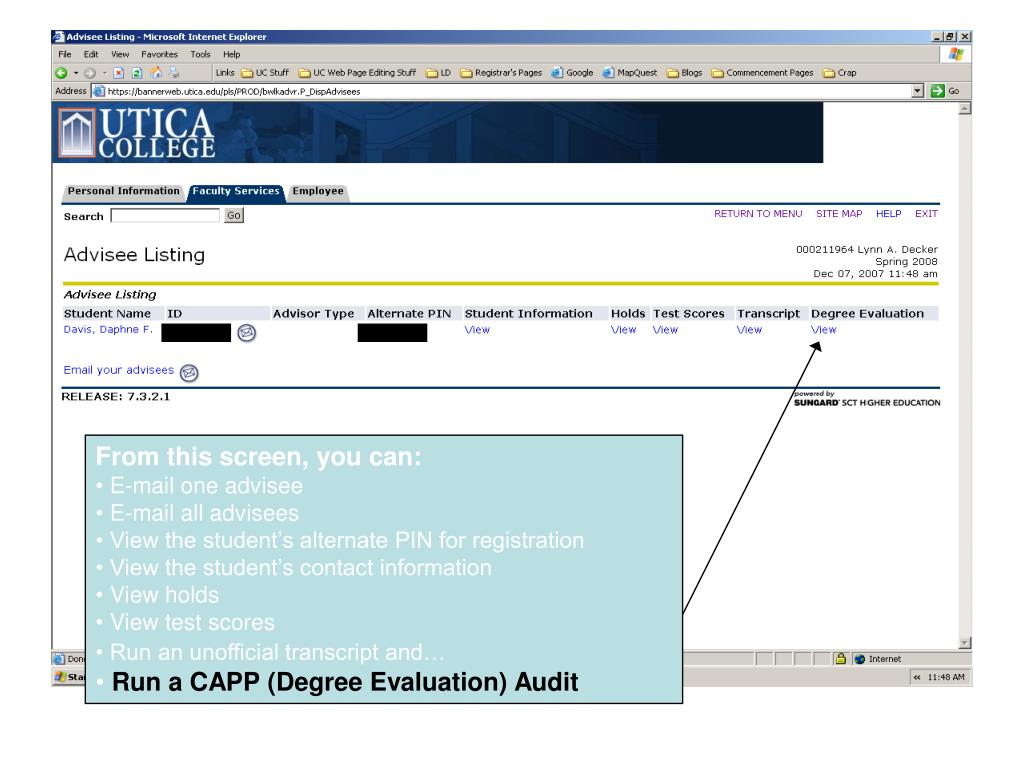Click View under Student Information
This screenshot has width=1024, height=768.
477,330
